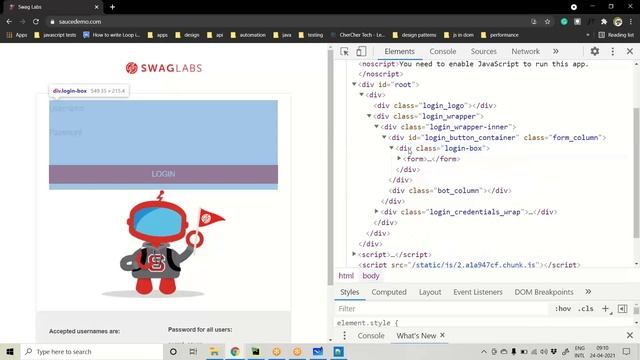Toggle the .cls class editor button

pos(585,309)
